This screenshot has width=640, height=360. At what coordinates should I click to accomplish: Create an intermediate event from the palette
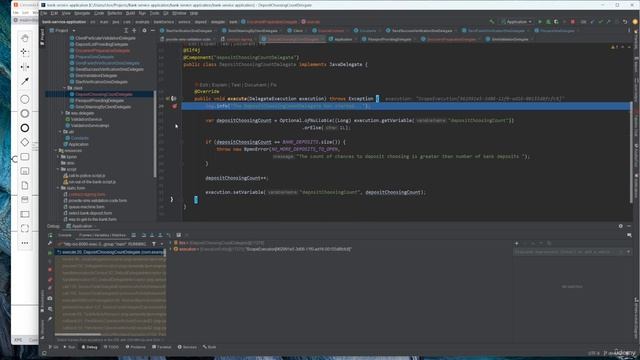25,113
